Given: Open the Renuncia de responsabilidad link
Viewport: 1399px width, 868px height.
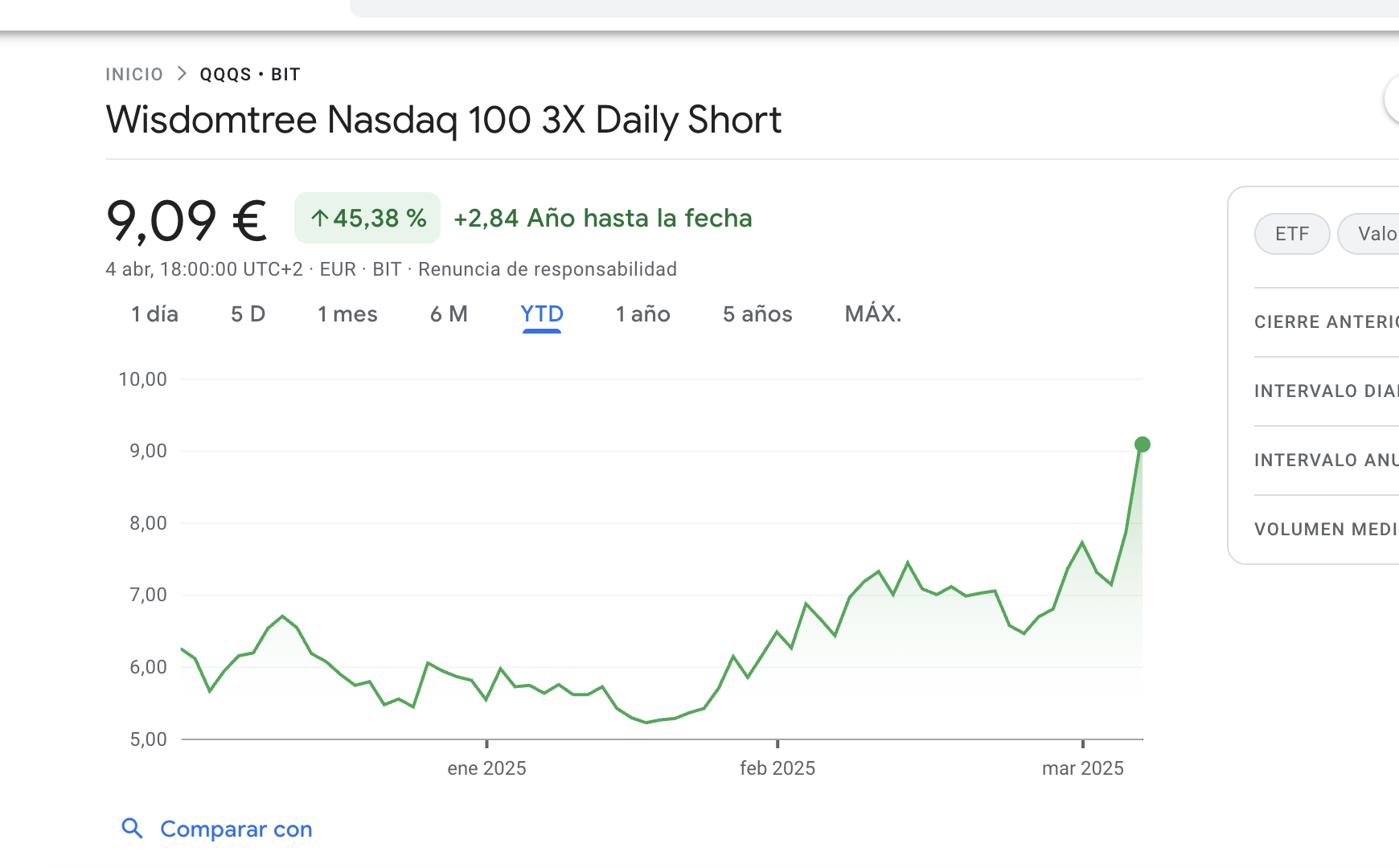Looking at the screenshot, I should (547, 269).
